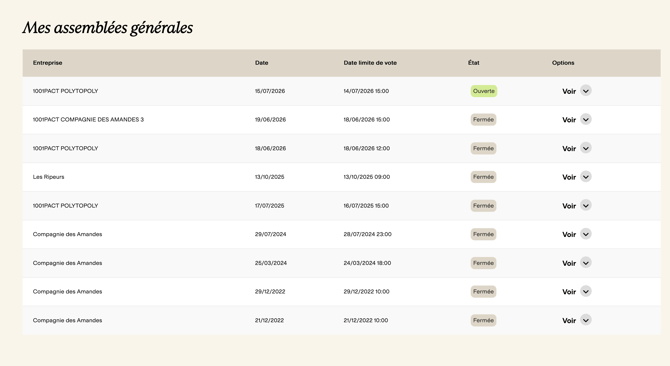Select 1001PACT POLYTOPOLY in the 17/07/2025 row
Screen dimensions: 670x366
click(x=65, y=205)
